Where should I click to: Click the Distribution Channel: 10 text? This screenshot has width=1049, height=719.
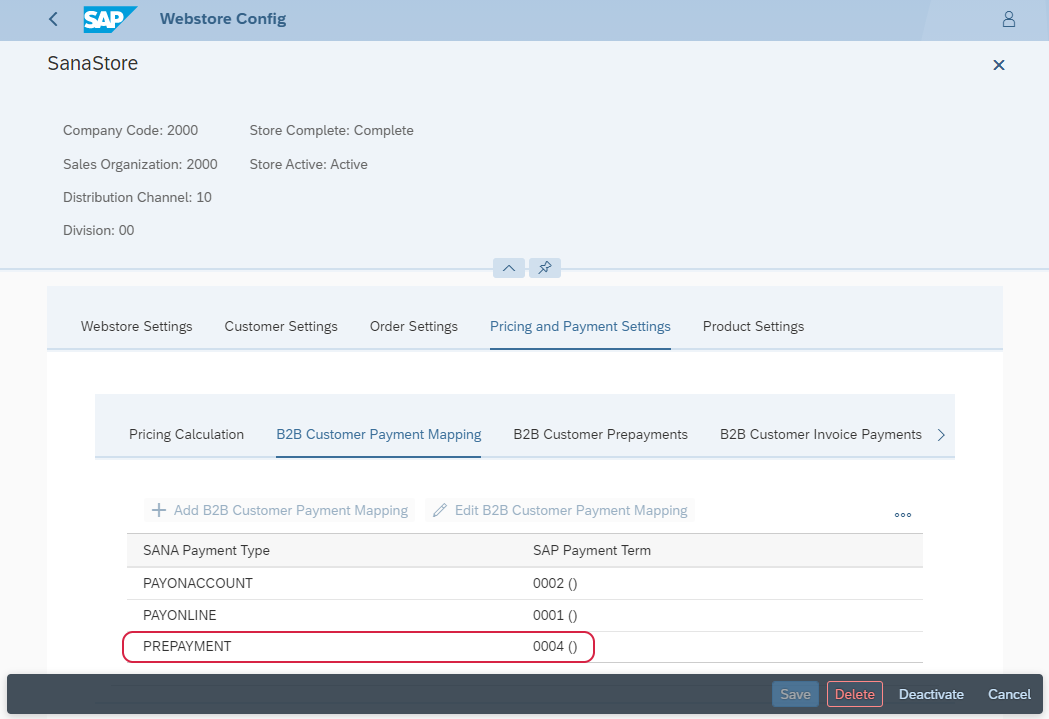137,197
